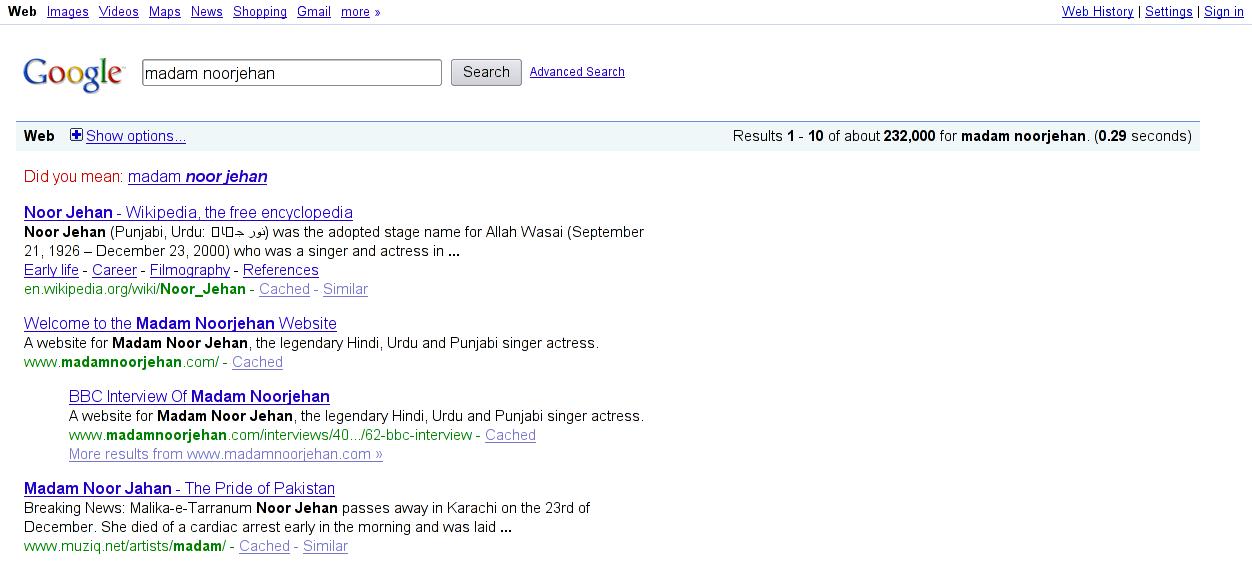The width and height of the screenshot is (1252, 561).
Task: Open Settings link at top right
Action: point(1169,12)
